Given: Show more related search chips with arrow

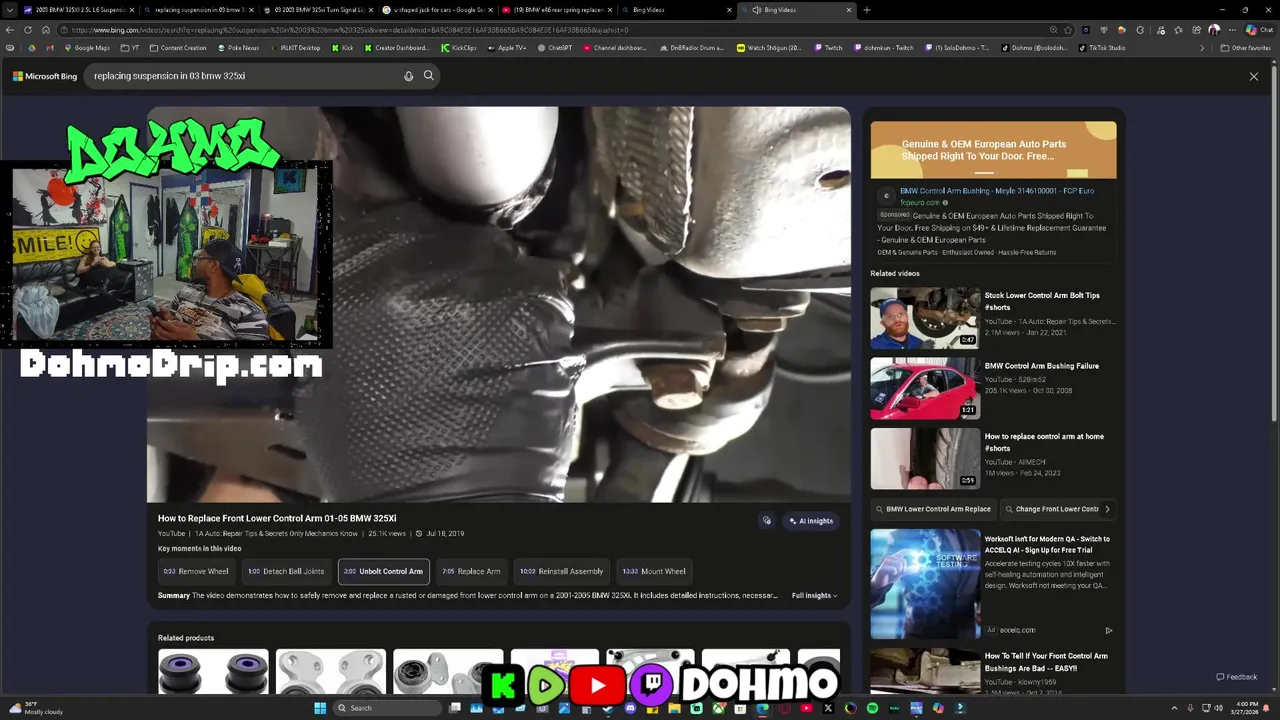Looking at the screenshot, I should (1107, 509).
